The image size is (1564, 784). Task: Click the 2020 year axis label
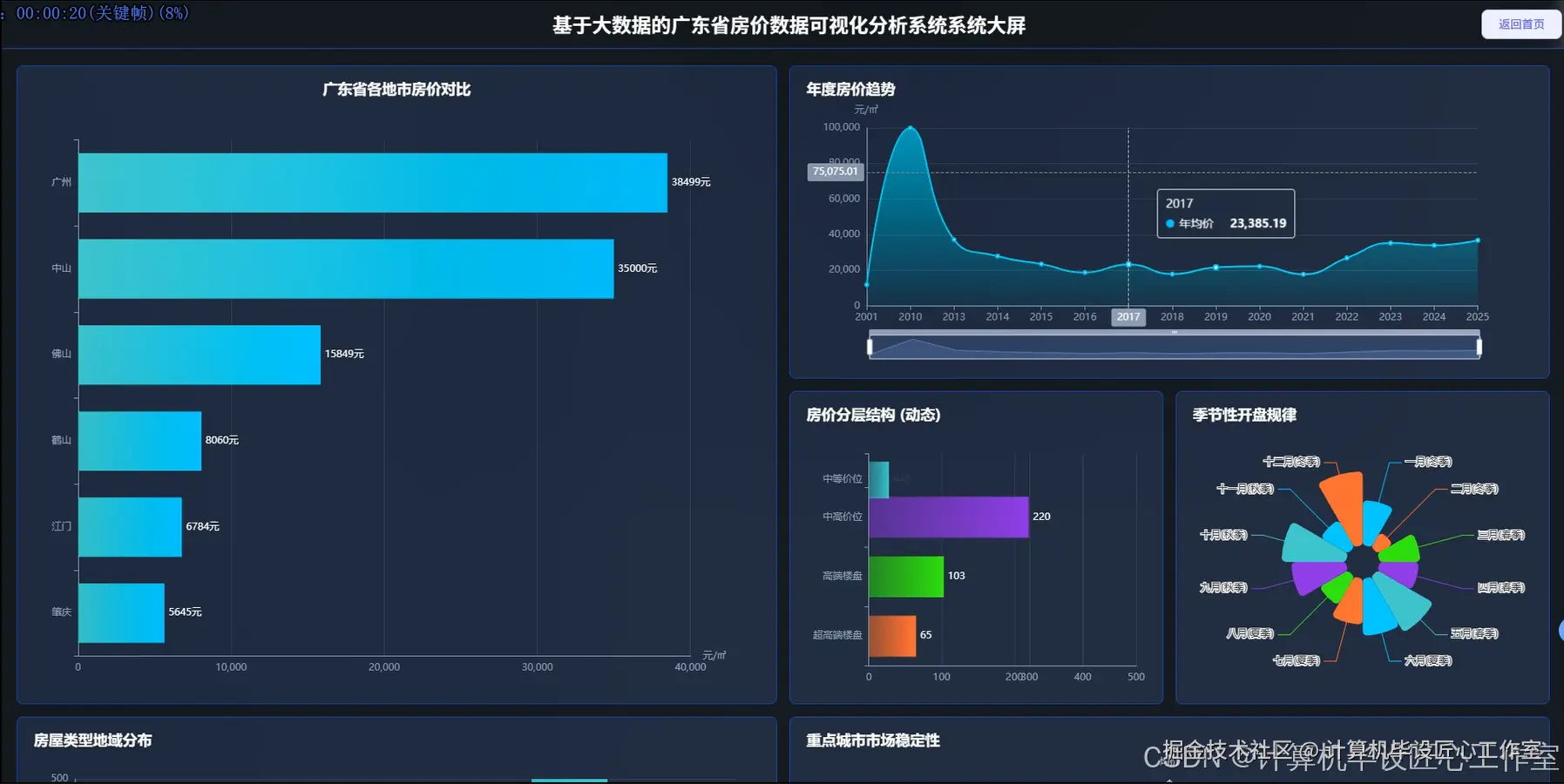1259,317
